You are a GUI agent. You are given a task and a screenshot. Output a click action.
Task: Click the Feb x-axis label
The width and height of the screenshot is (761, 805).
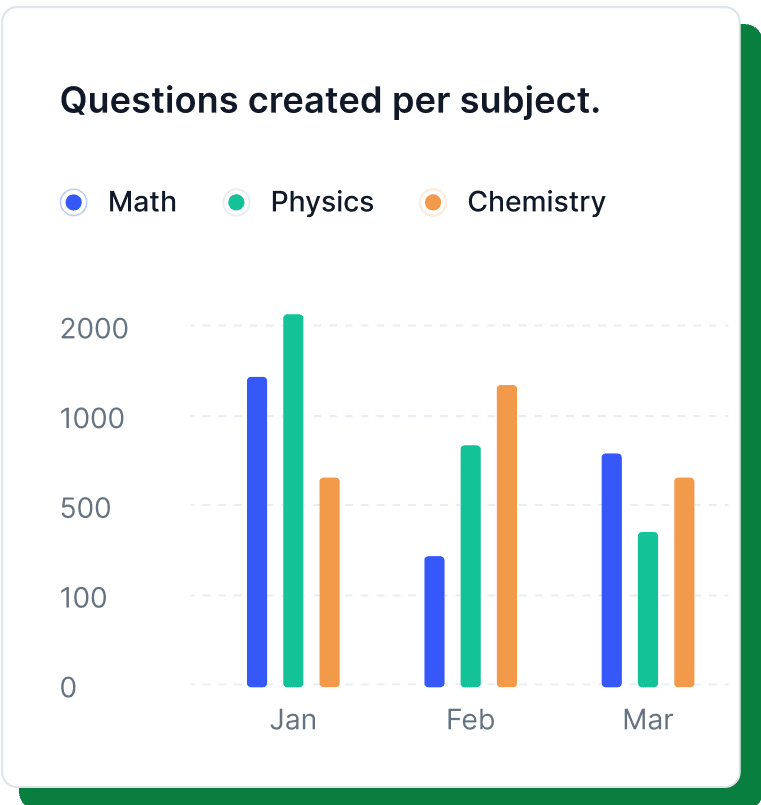[470, 720]
